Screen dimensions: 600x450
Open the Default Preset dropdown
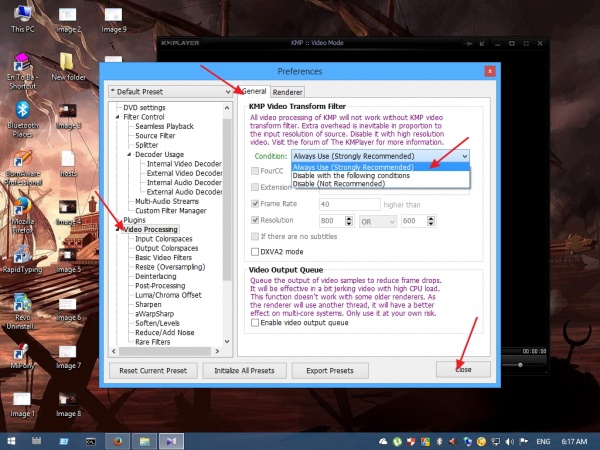coord(172,91)
